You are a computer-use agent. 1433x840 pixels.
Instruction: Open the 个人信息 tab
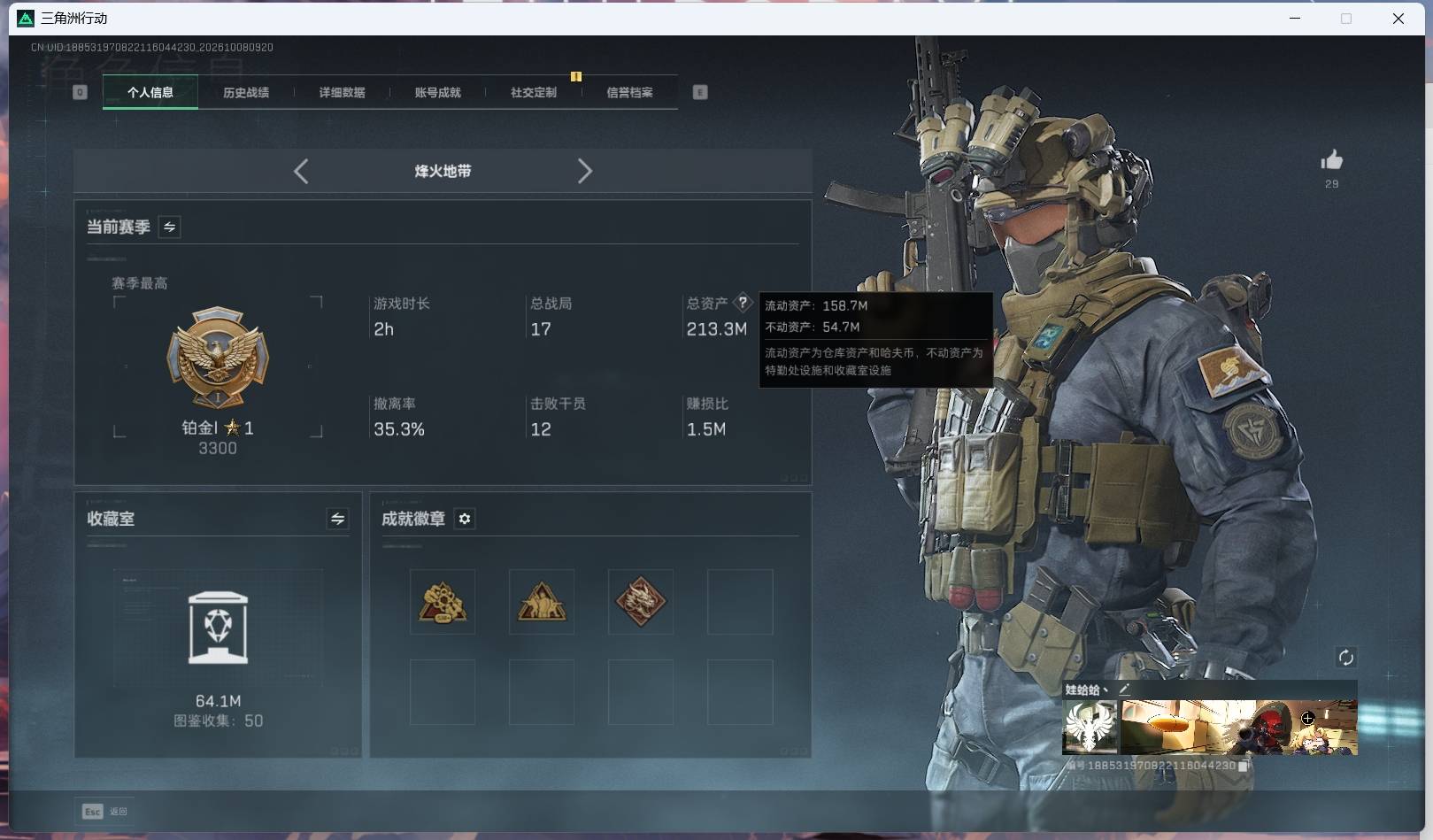150,92
